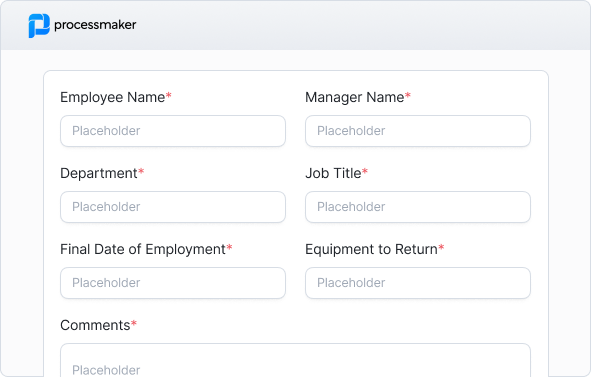Viewport: 591px width, 377px height.
Task: Click the Employee Name label
Action: [x=113, y=98]
